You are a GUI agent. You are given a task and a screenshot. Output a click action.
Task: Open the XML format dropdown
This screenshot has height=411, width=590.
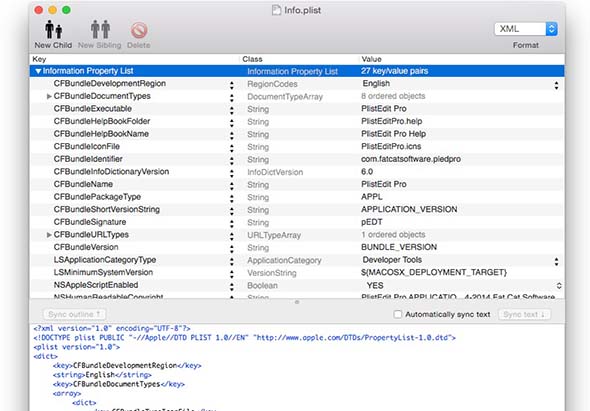pos(526,29)
